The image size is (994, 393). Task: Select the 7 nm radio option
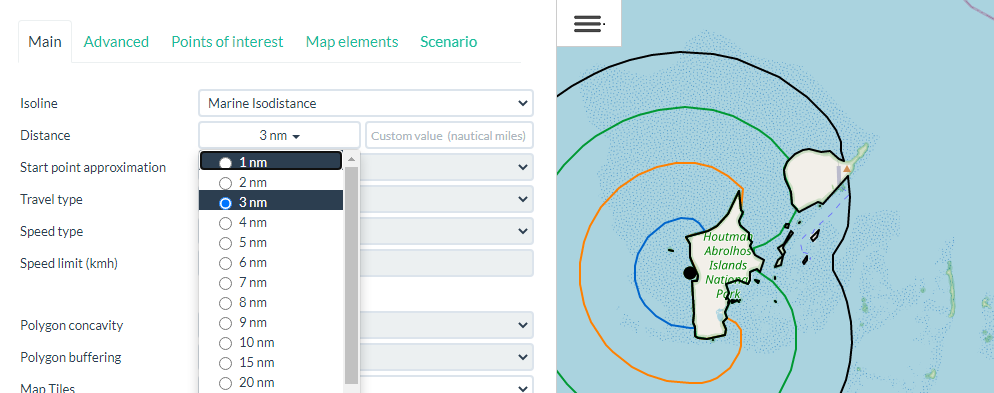225,283
